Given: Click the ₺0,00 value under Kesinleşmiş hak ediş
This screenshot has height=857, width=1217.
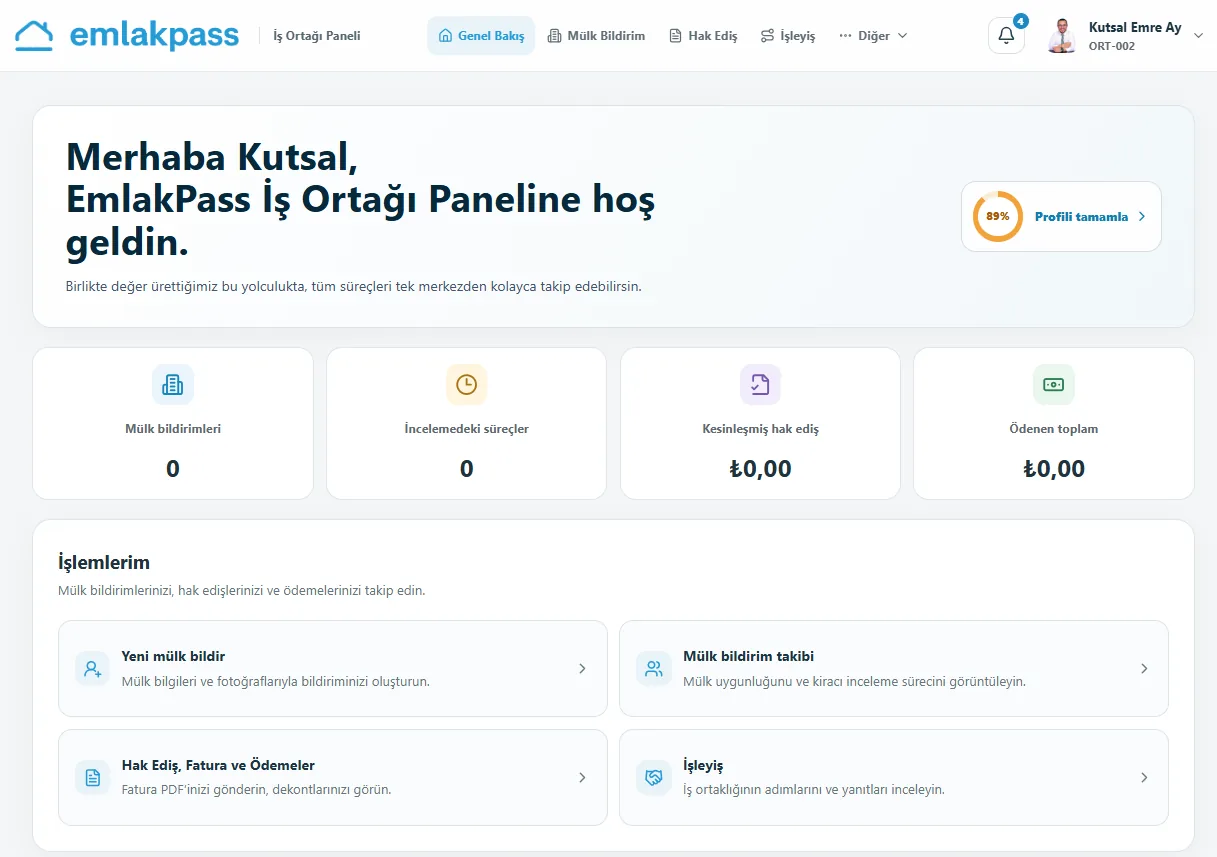Looking at the screenshot, I should (760, 469).
